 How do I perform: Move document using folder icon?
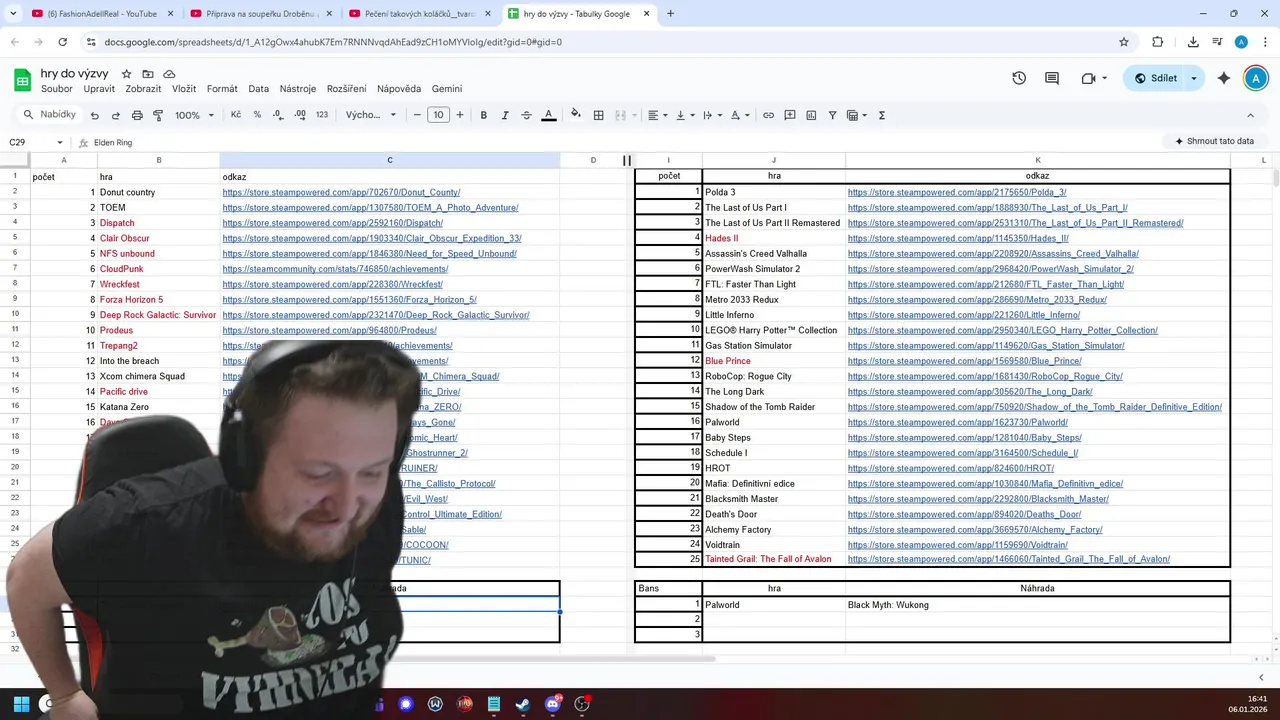pos(148,74)
